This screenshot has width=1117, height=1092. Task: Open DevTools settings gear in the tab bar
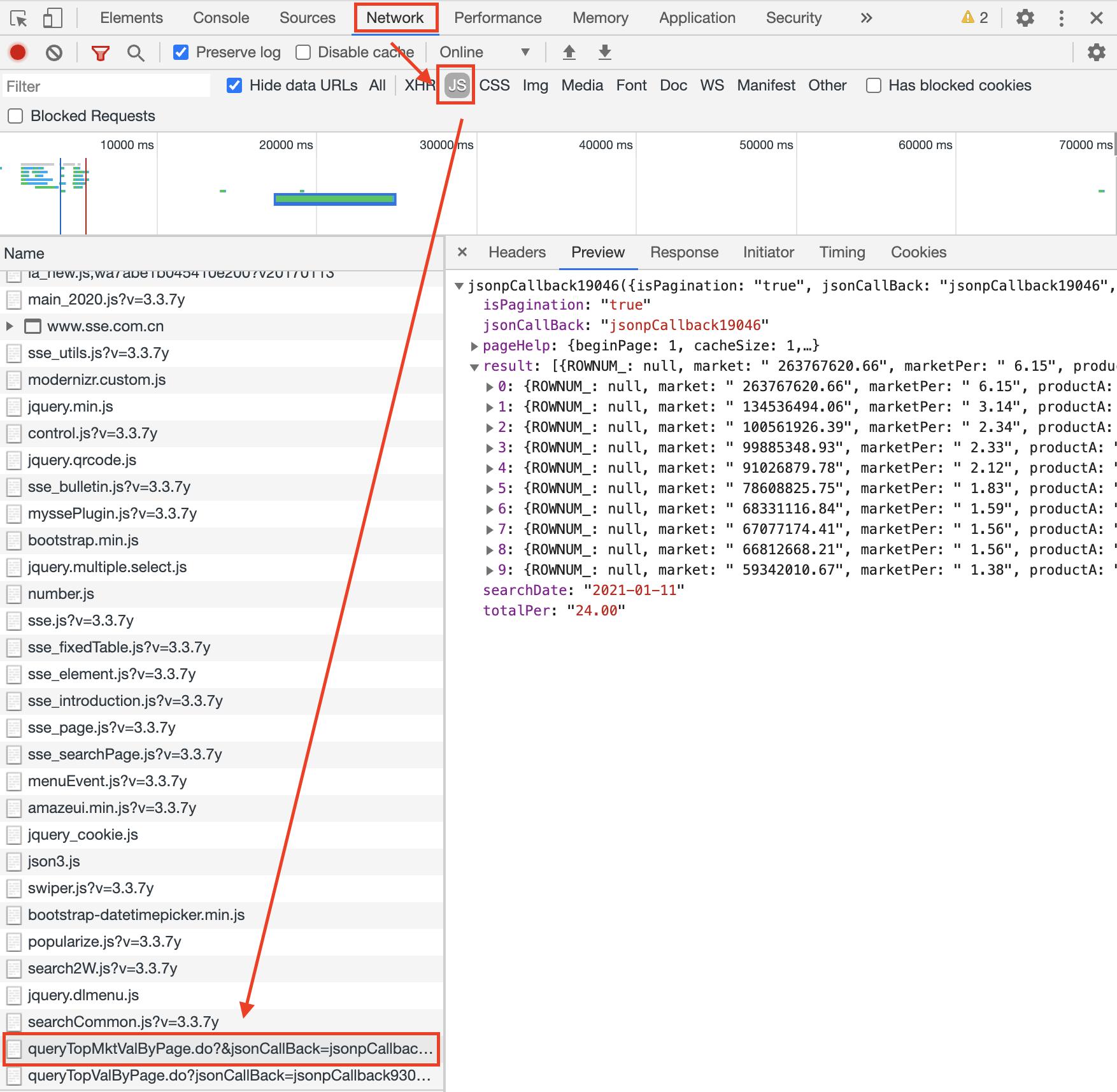coord(1025,18)
